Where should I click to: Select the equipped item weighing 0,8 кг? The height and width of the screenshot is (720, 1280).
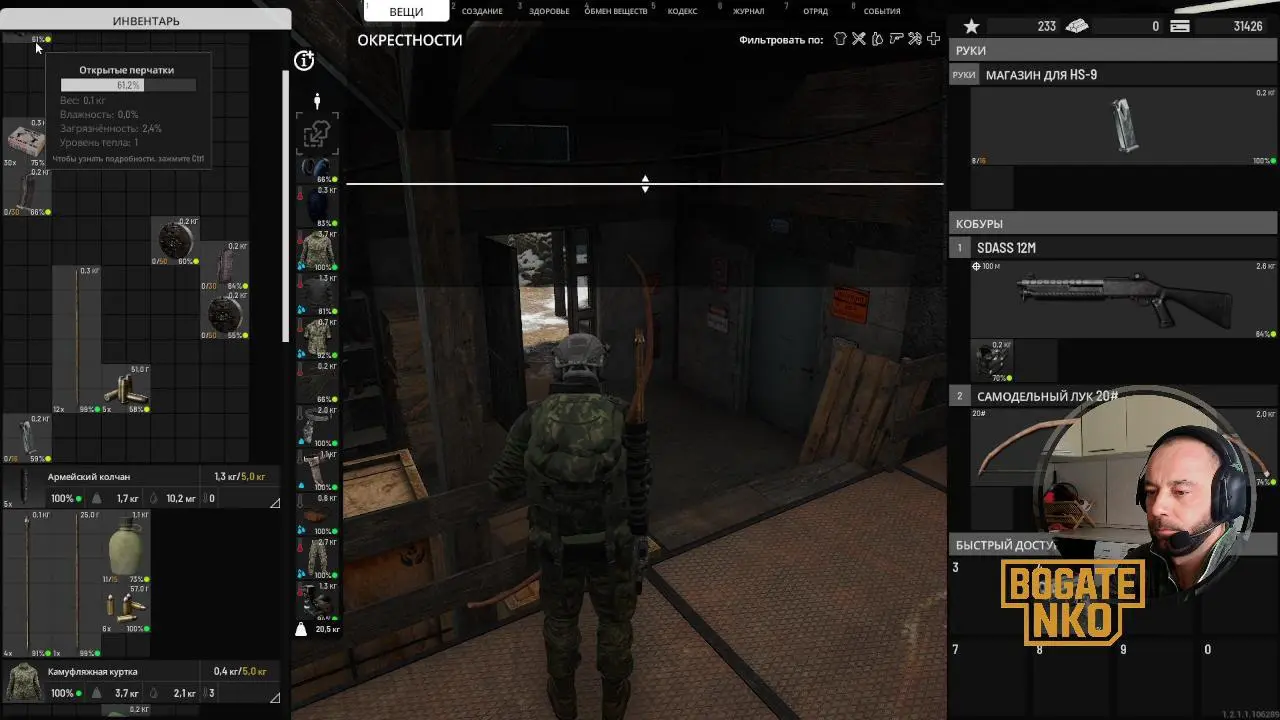tap(318, 514)
